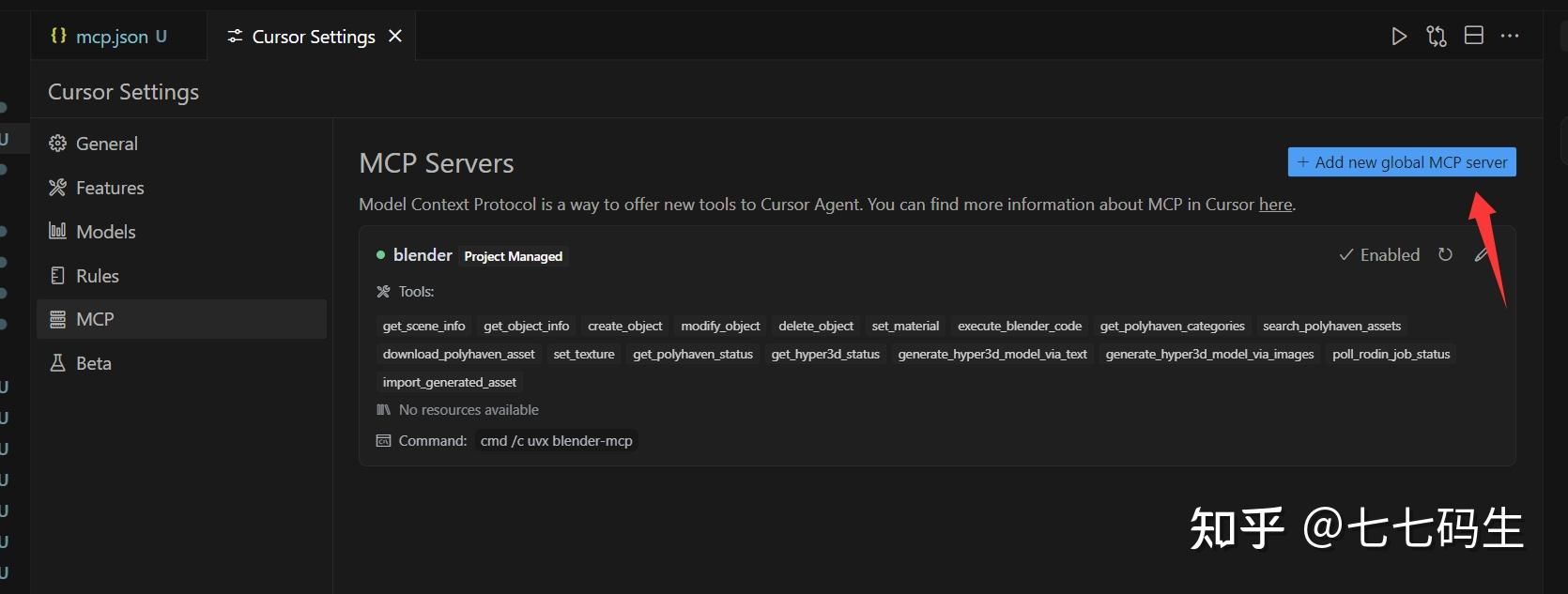Toggle the Enabled state of the blender server
The height and width of the screenshot is (594, 1568).
coord(1378,254)
